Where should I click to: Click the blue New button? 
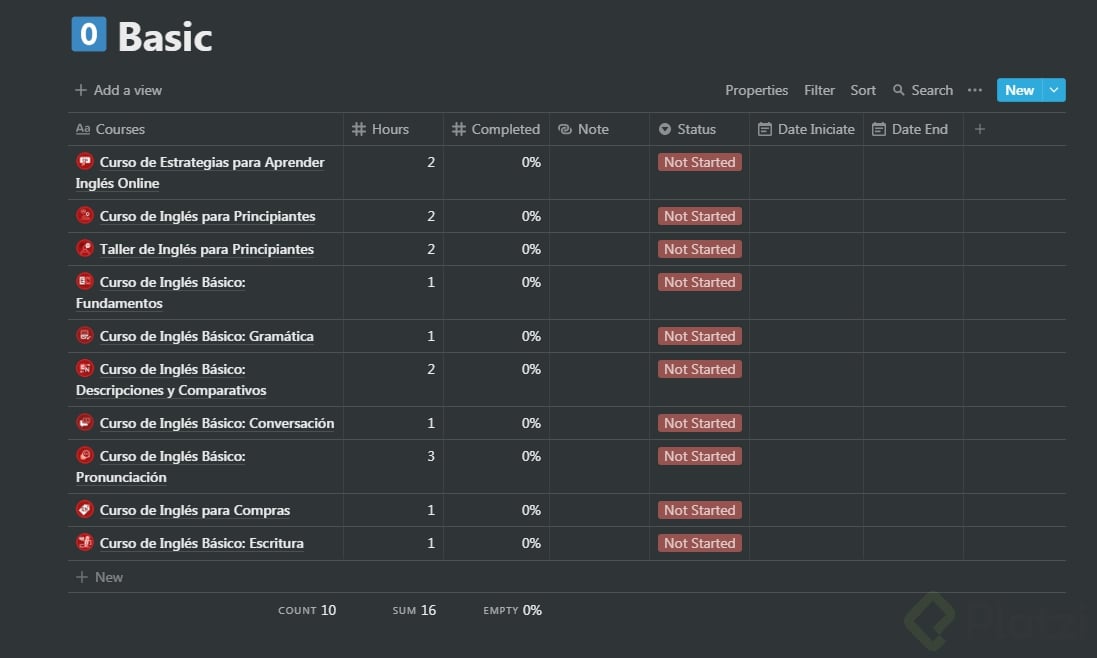tap(1019, 90)
